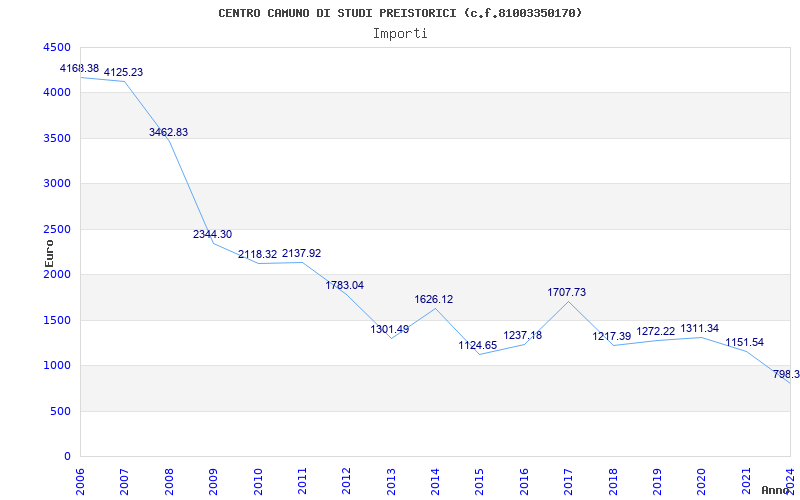The image size is (800, 500).
Task: Click the 1124.65 value label
Action: 478,345
